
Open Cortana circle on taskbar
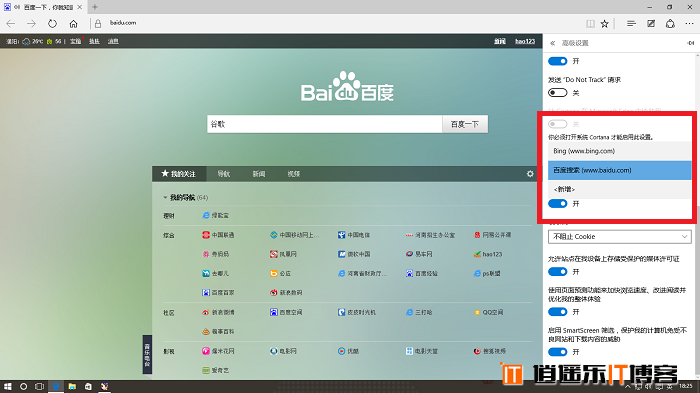click(23, 386)
